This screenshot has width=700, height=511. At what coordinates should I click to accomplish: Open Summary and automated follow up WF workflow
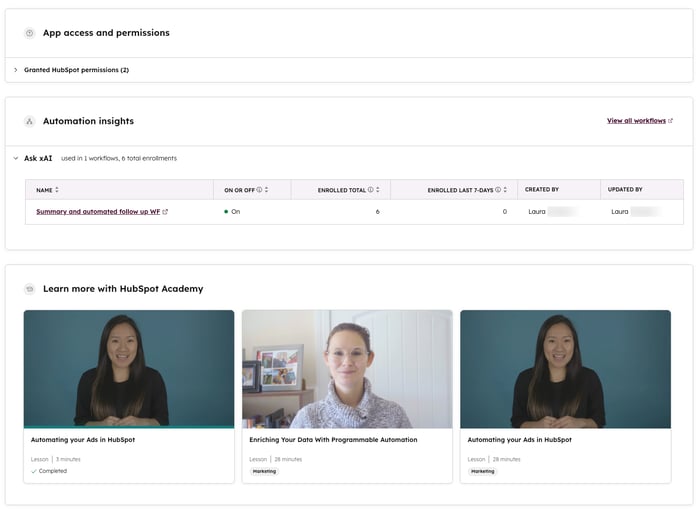(x=98, y=212)
